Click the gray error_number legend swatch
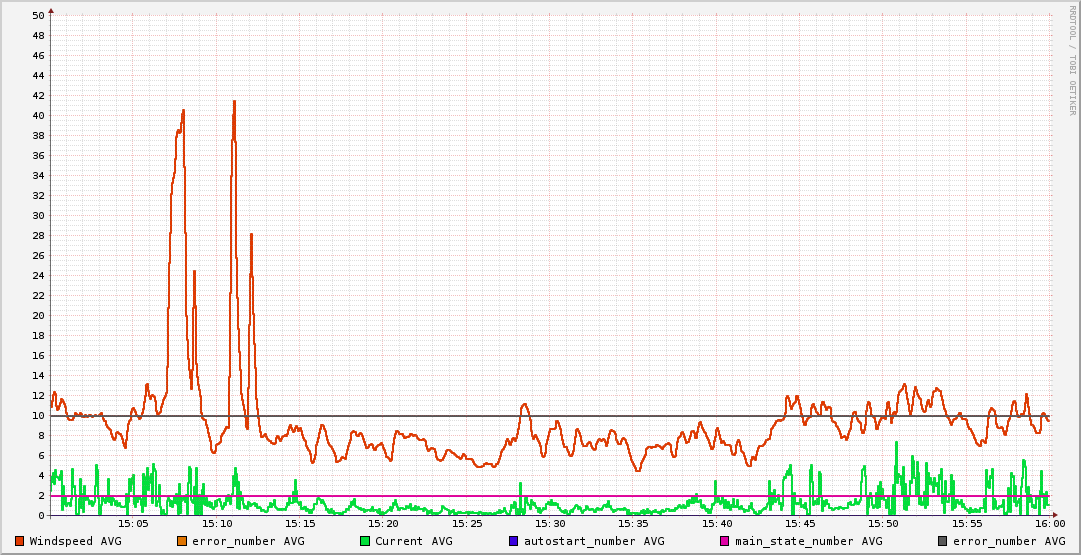The height and width of the screenshot is (555, 1081). (943, 541)
